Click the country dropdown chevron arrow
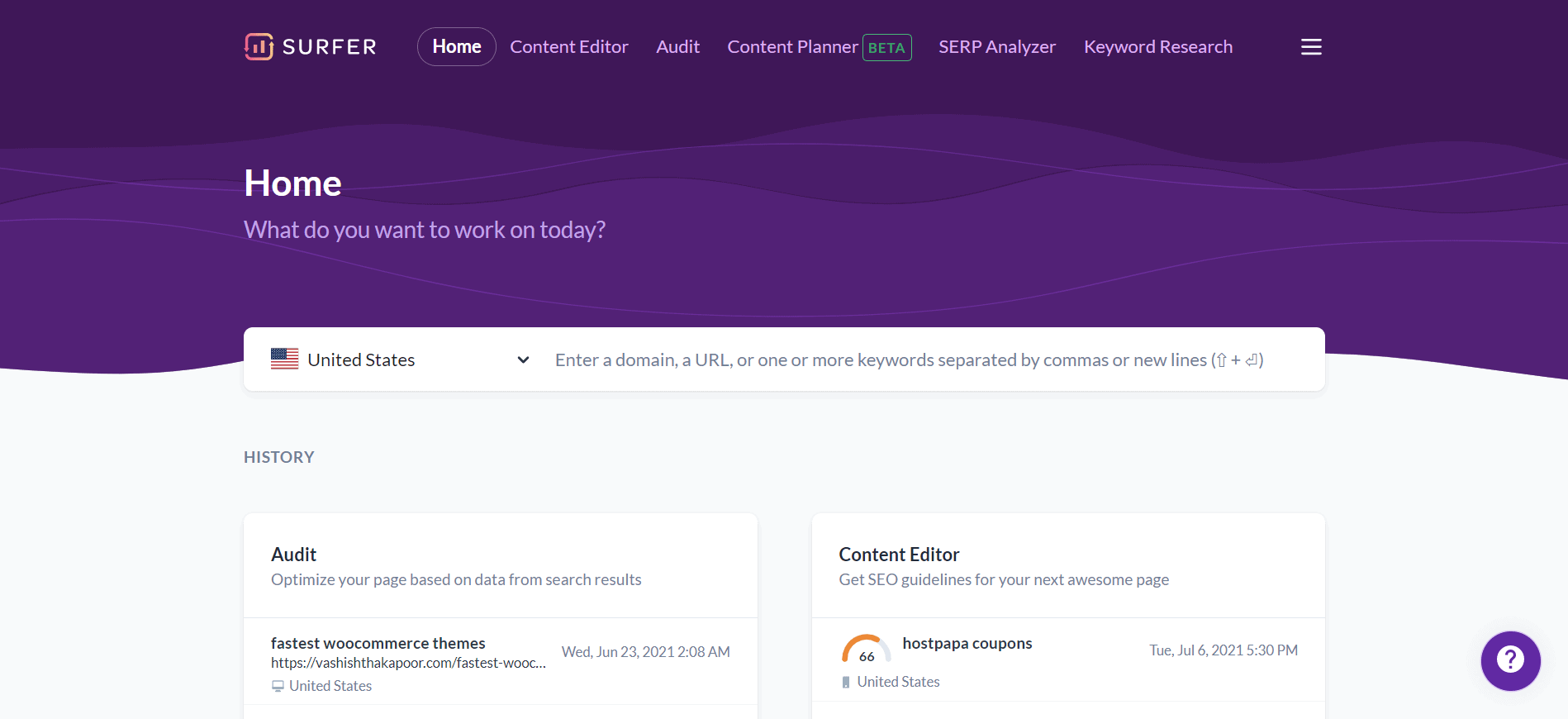Viewport: 1568px width, 719px height. [523, 359]
